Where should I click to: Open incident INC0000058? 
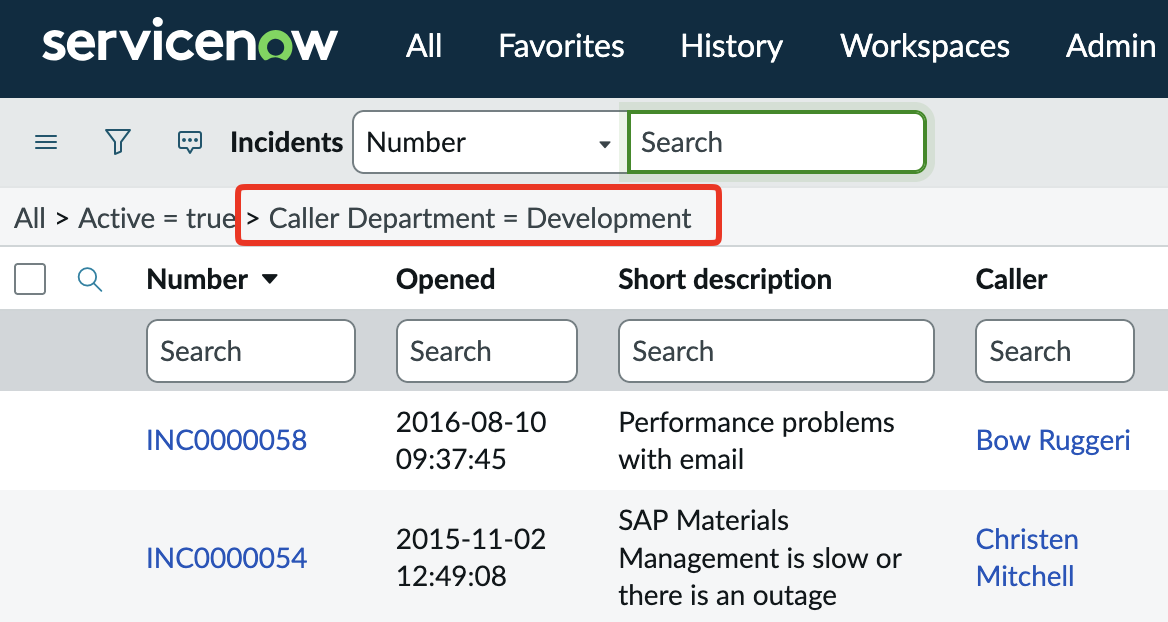(226, 440)
